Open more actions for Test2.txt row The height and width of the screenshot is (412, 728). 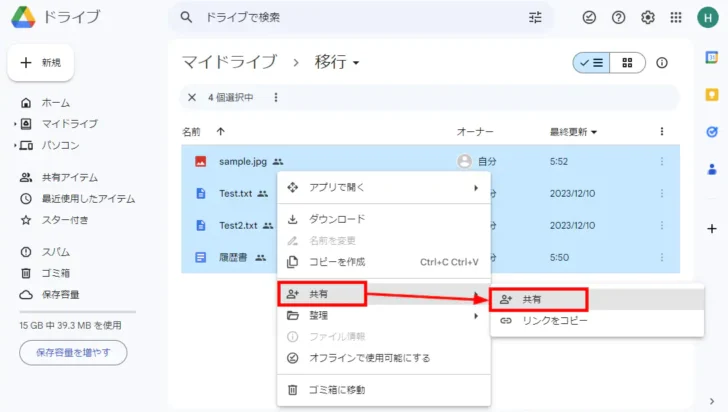coord(662,225)
